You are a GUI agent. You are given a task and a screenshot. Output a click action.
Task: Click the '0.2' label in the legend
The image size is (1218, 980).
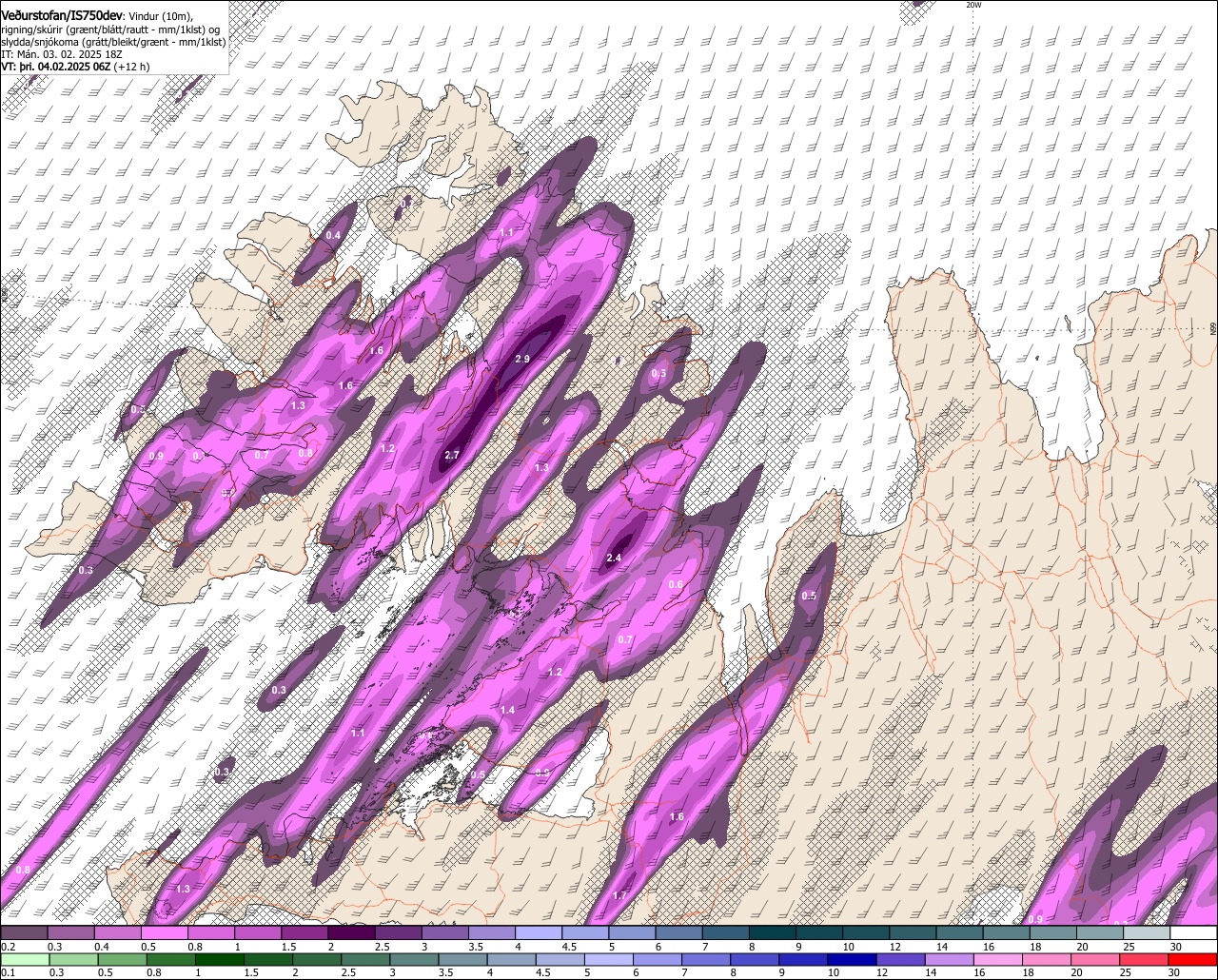click(x=8, y=947)
